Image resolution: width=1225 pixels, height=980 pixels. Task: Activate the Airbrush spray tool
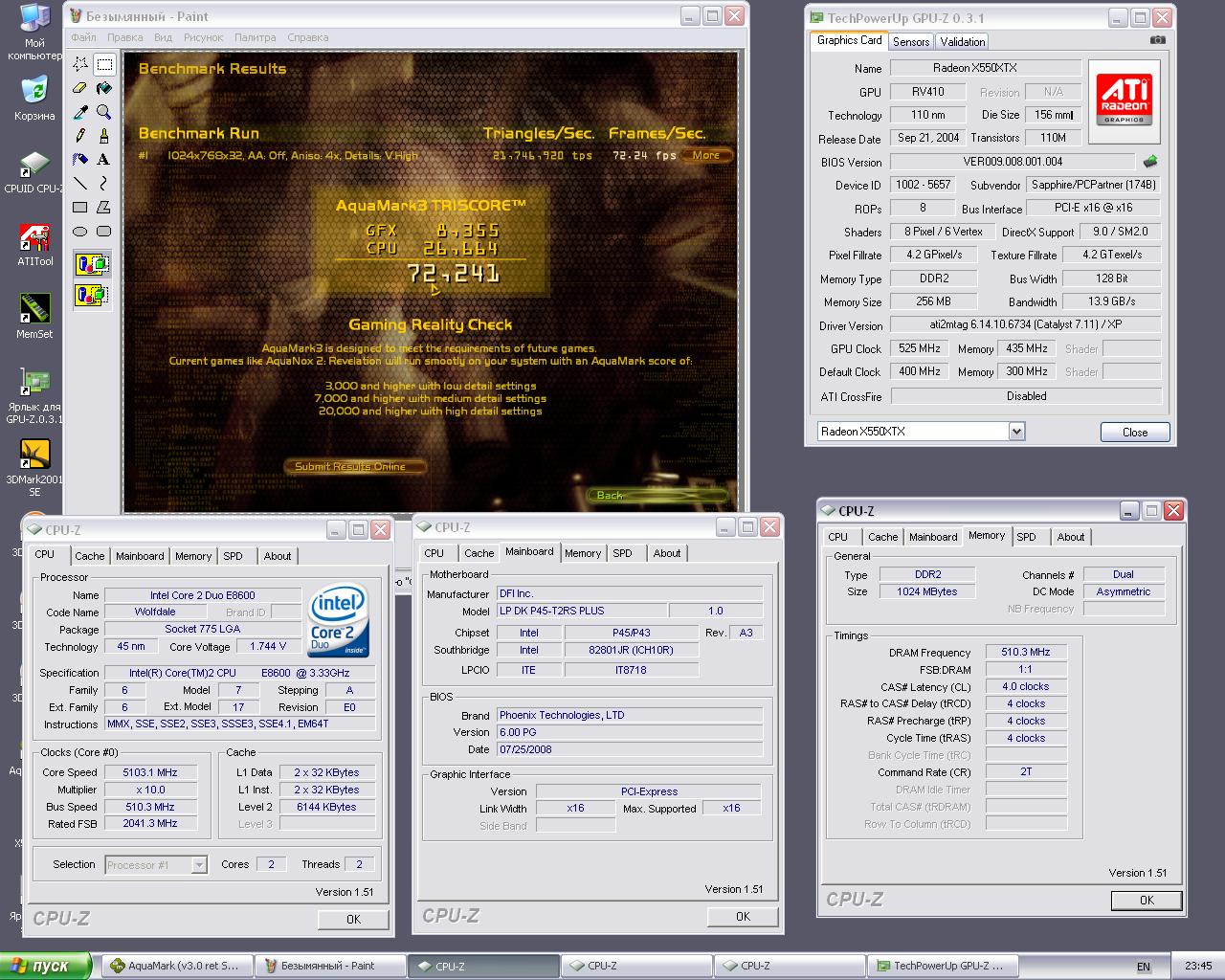tap(80, 159)
